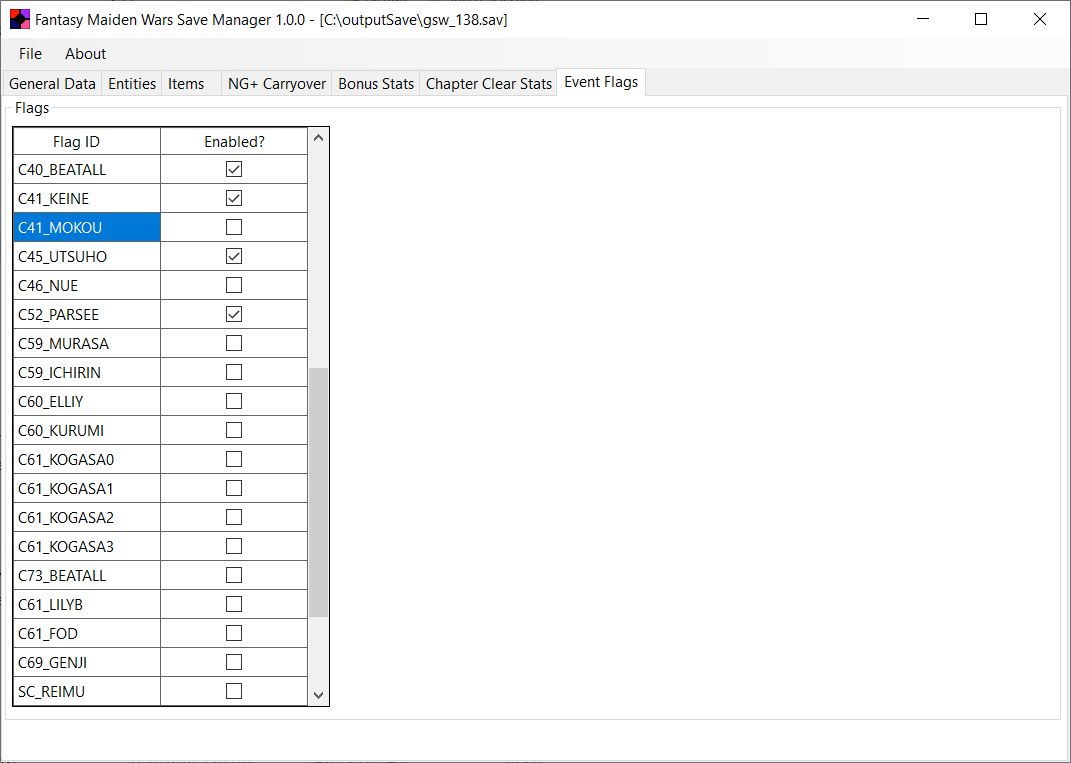1071x763 pixels.
Task: Select the Event Flags tab
Action: (x=601, y=82)
